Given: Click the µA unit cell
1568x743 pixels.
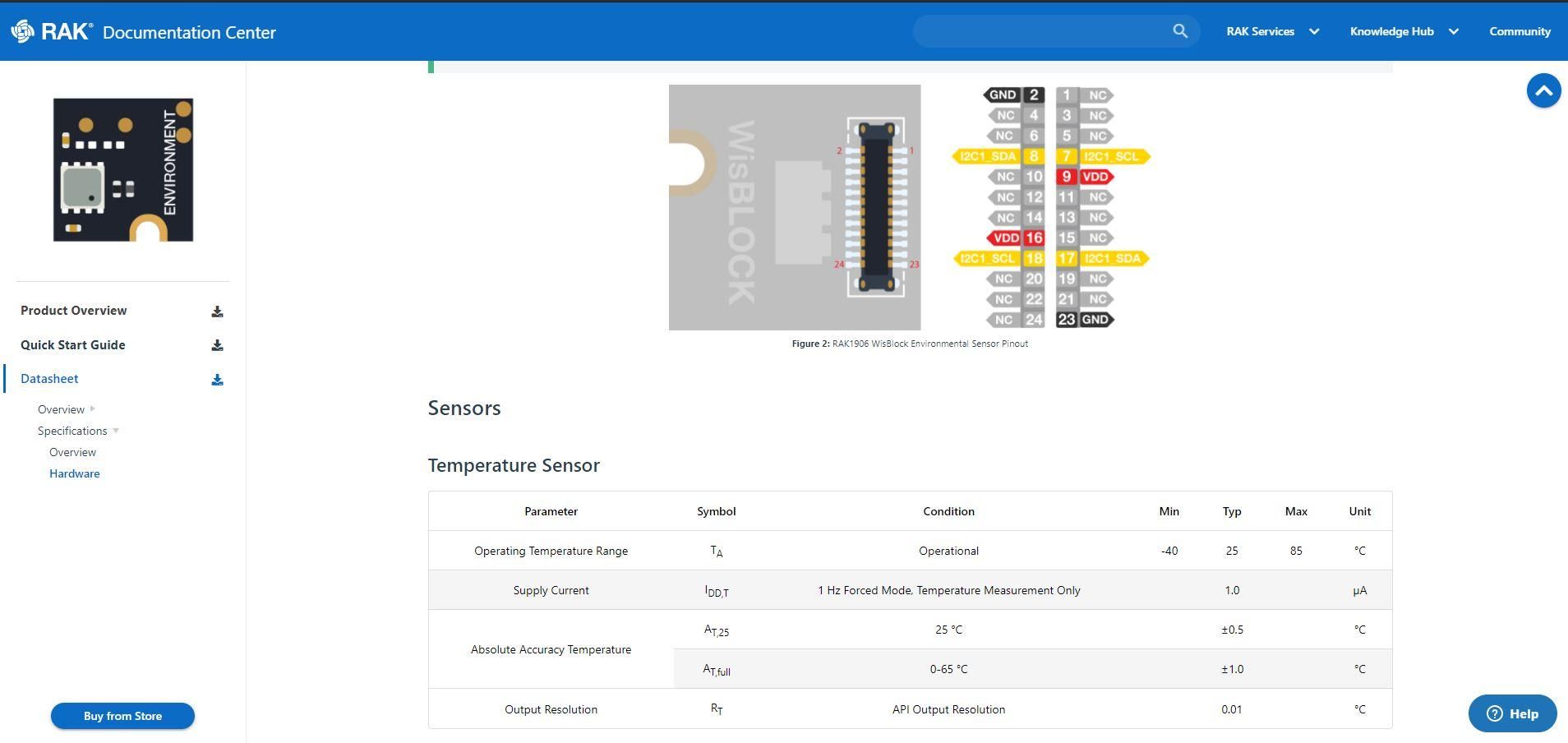Looking at the screenshot, I should click(1359, 590).
